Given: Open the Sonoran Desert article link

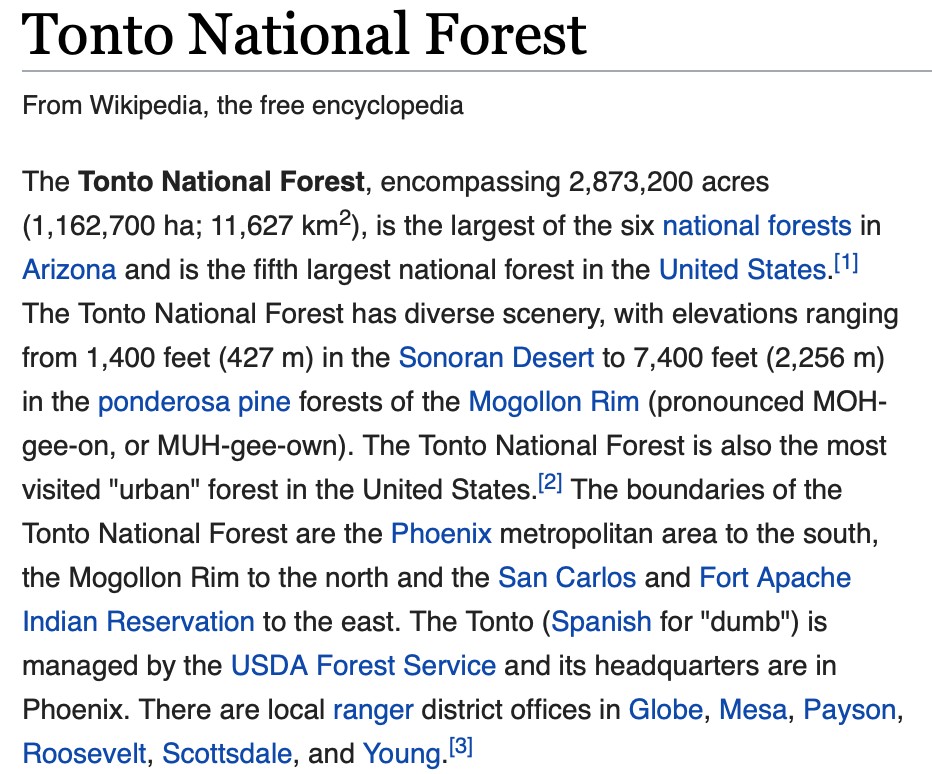Looking at the screenshot, I should coord(496,358).
